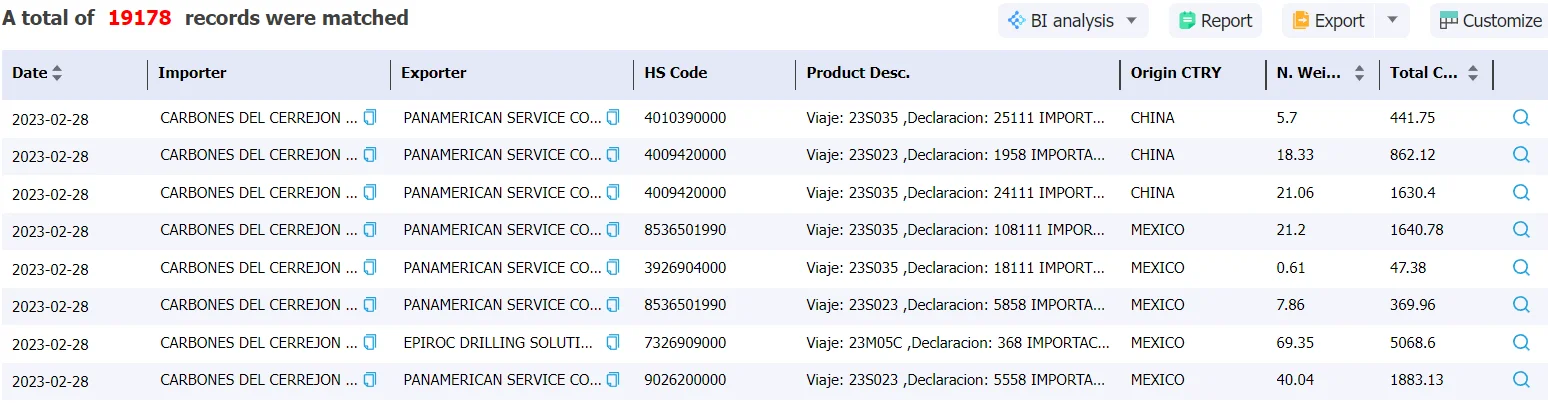Screen dimensions: 1548x403
Task: Click the net weight value 69.35
Action: coord(1295,343)
